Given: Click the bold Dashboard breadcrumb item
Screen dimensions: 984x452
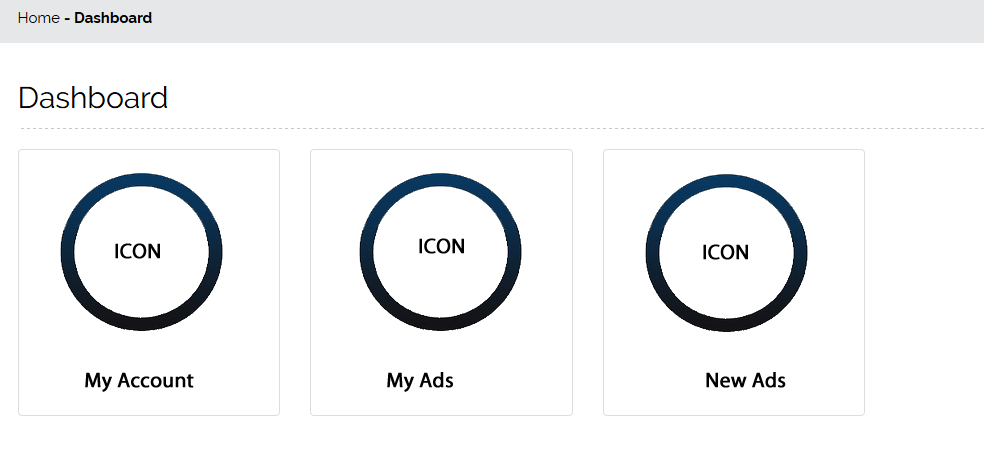Looking at the screenshot, I should pos(113,18).
